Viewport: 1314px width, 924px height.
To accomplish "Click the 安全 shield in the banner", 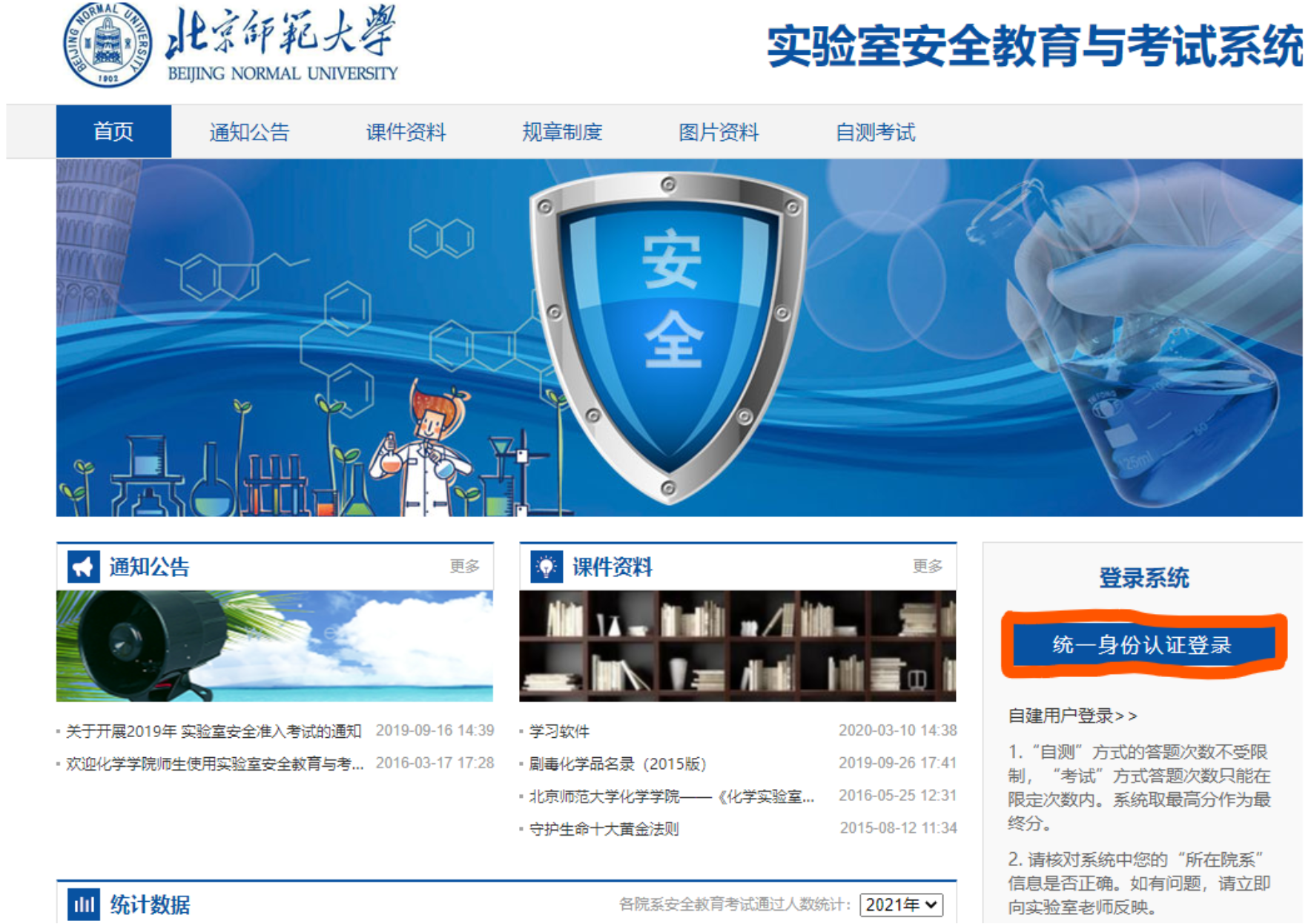I will (670, 334).
